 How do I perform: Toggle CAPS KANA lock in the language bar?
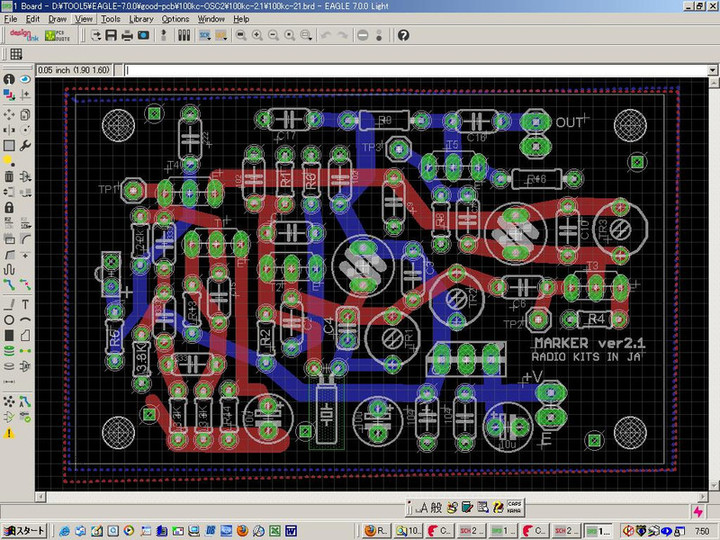click(515, 507)
